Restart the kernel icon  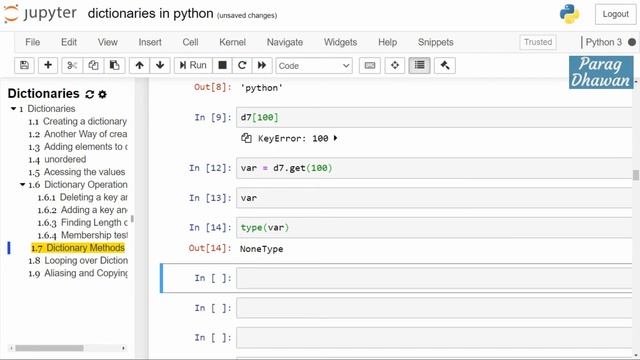(242, 65)
